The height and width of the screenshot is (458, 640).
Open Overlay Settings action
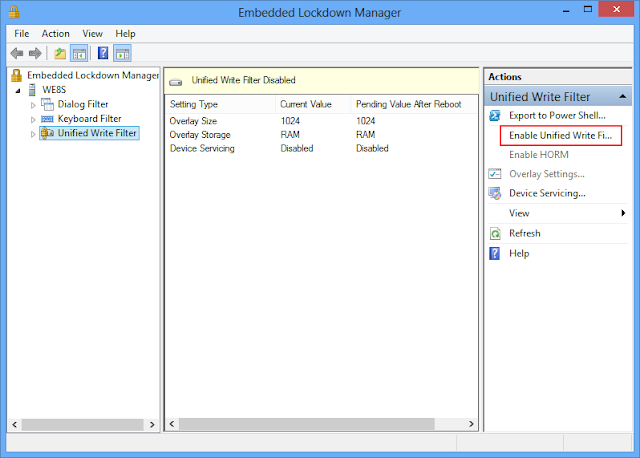coord(547,174)
